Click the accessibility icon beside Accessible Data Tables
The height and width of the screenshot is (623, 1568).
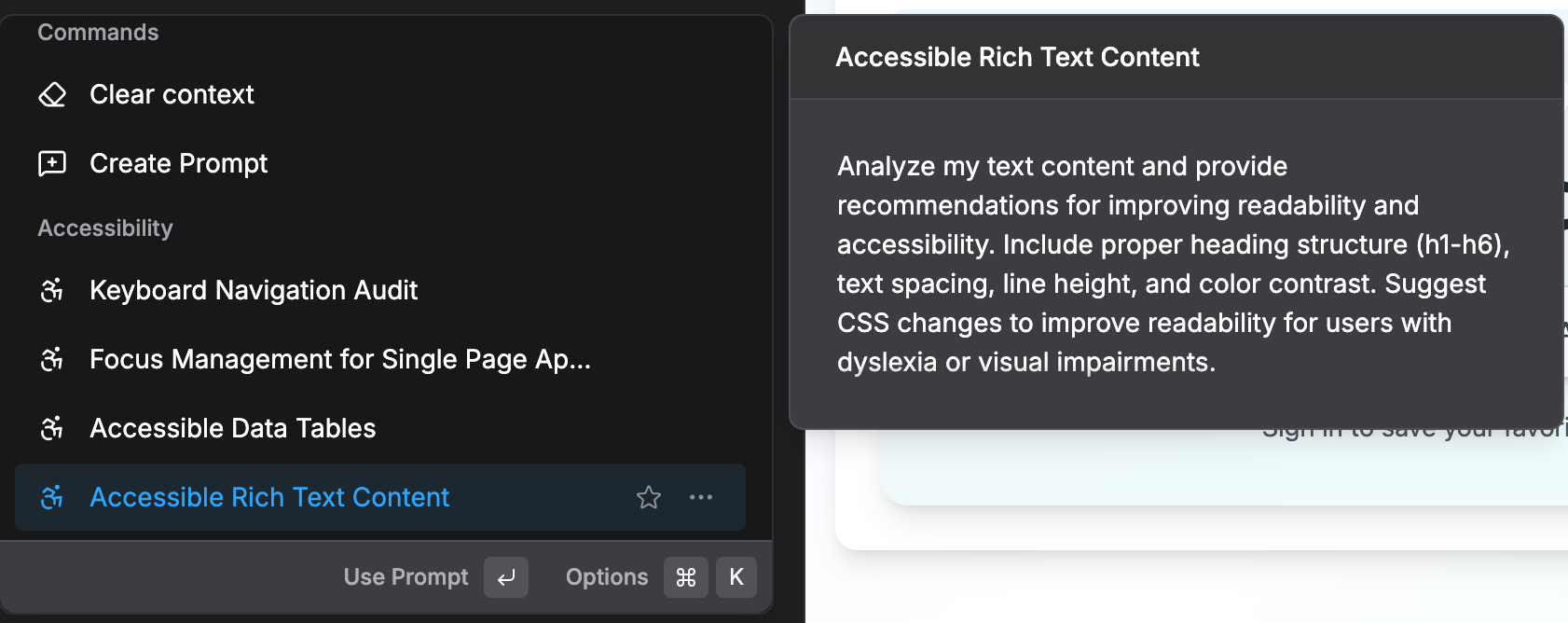click(x=52, y=429)
